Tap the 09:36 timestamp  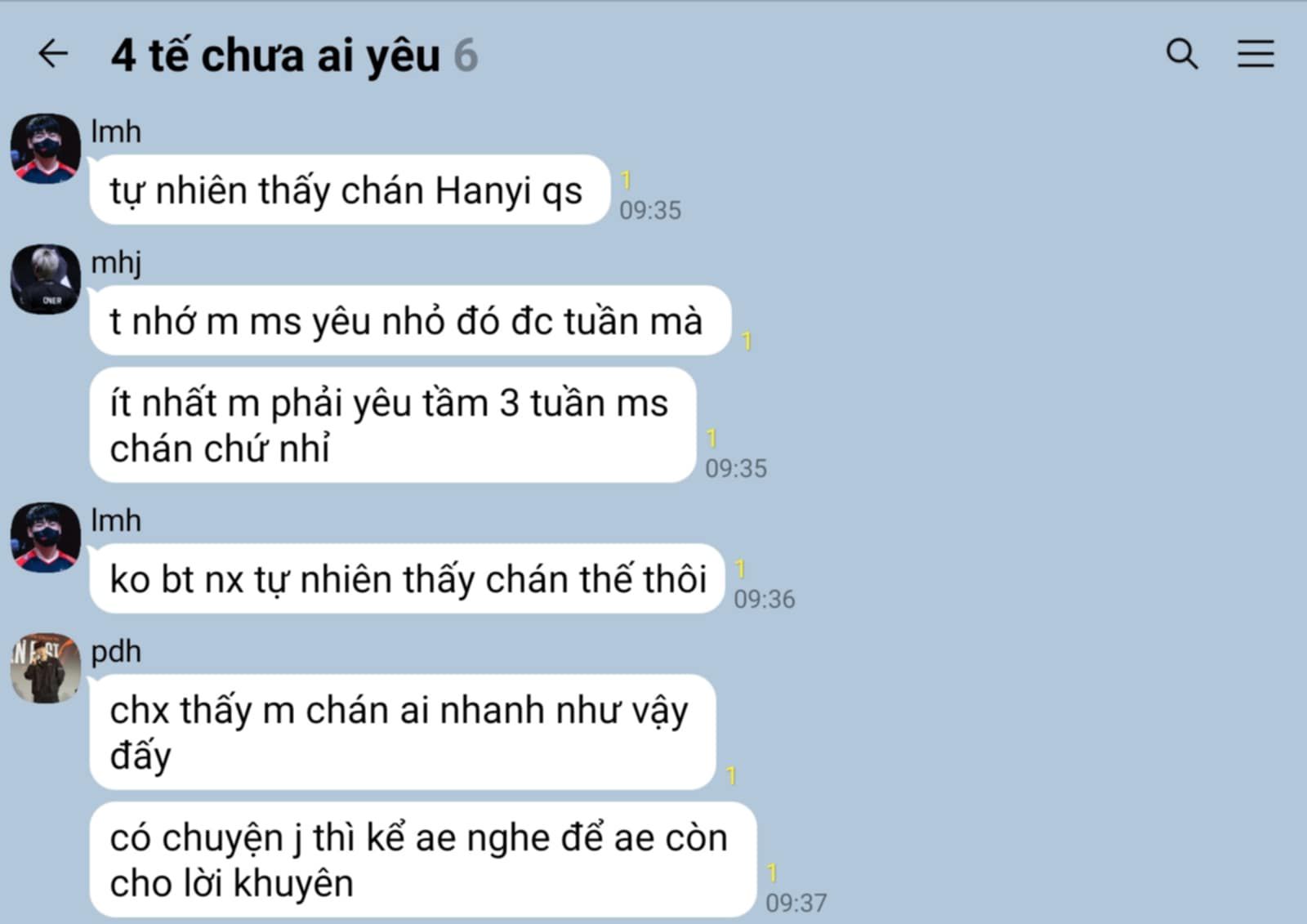pos(764,599)
